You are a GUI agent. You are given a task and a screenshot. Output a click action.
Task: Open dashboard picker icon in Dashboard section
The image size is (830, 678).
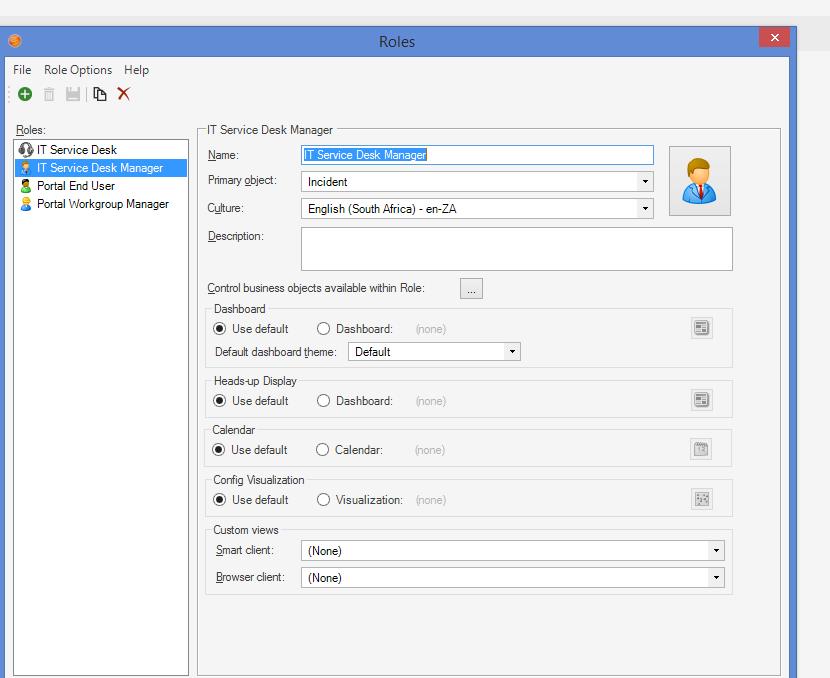coord(702,328)
